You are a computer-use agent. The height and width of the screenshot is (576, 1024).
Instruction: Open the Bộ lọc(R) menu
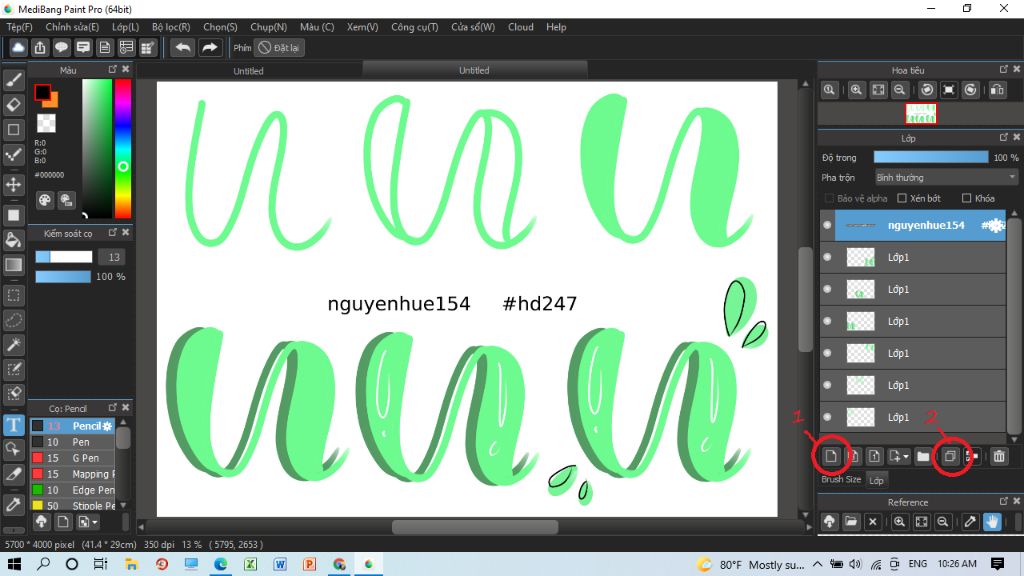(x=171, y=27)
